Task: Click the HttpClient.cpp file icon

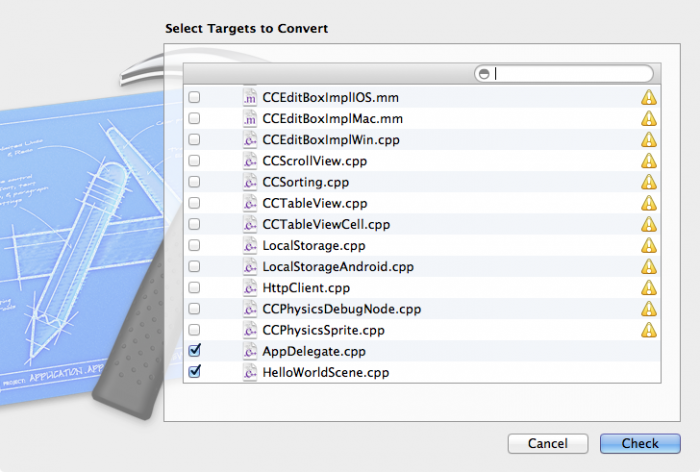Action: 250,288
